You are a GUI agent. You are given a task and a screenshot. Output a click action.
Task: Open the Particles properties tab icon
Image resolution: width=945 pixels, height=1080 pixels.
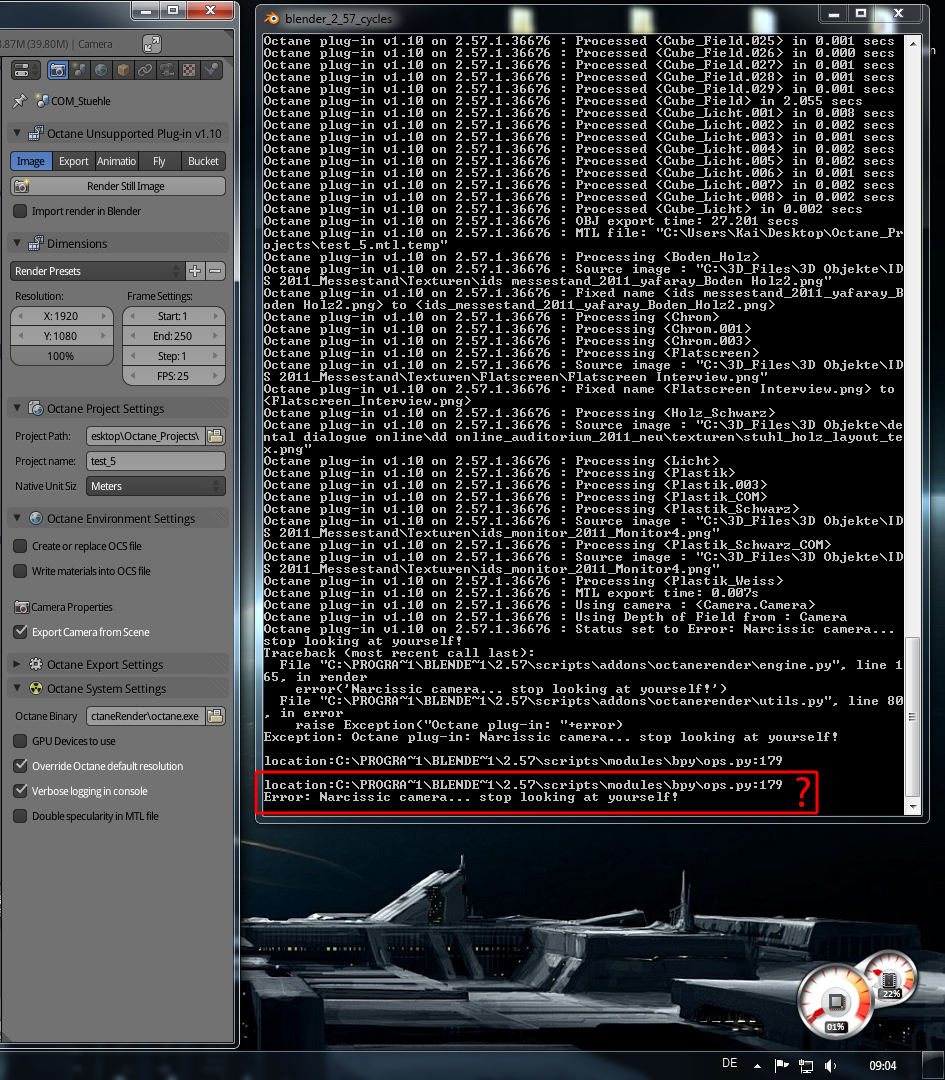tap(211, 70)
